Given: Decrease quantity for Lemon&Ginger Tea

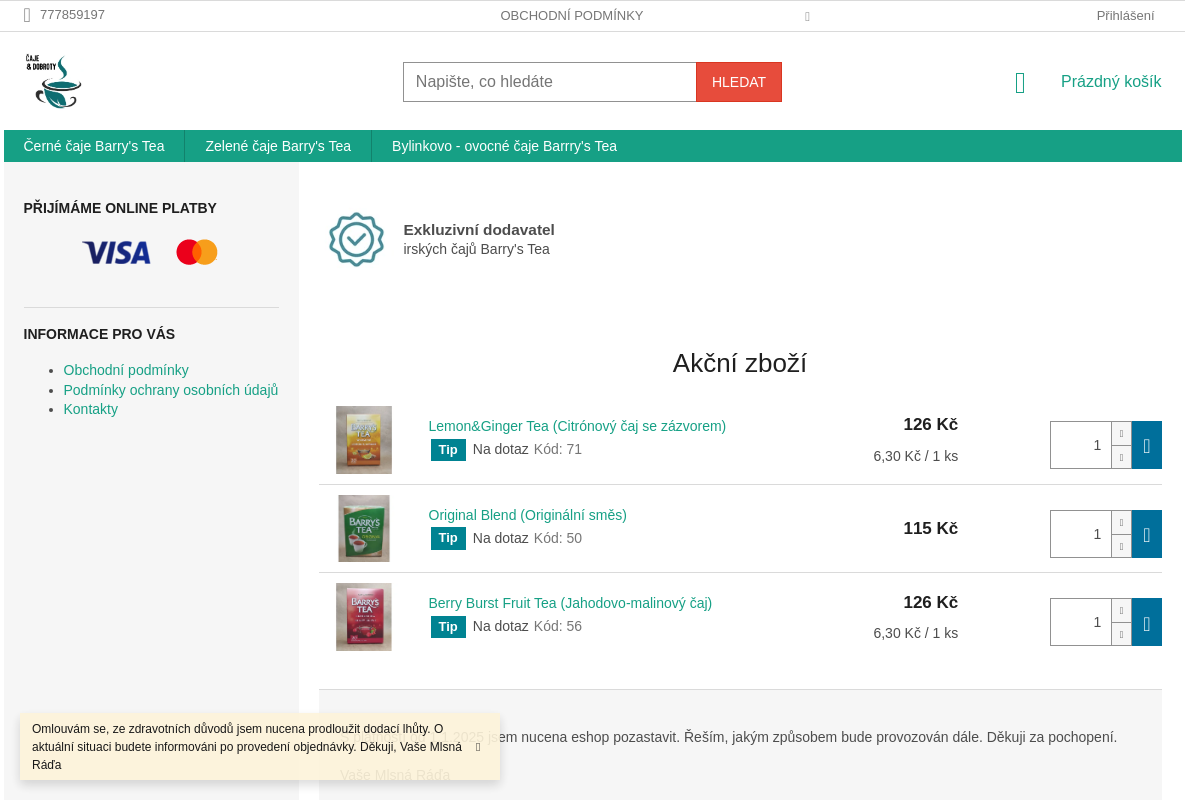Looking at the screenshot, I should coord(1121,457).
